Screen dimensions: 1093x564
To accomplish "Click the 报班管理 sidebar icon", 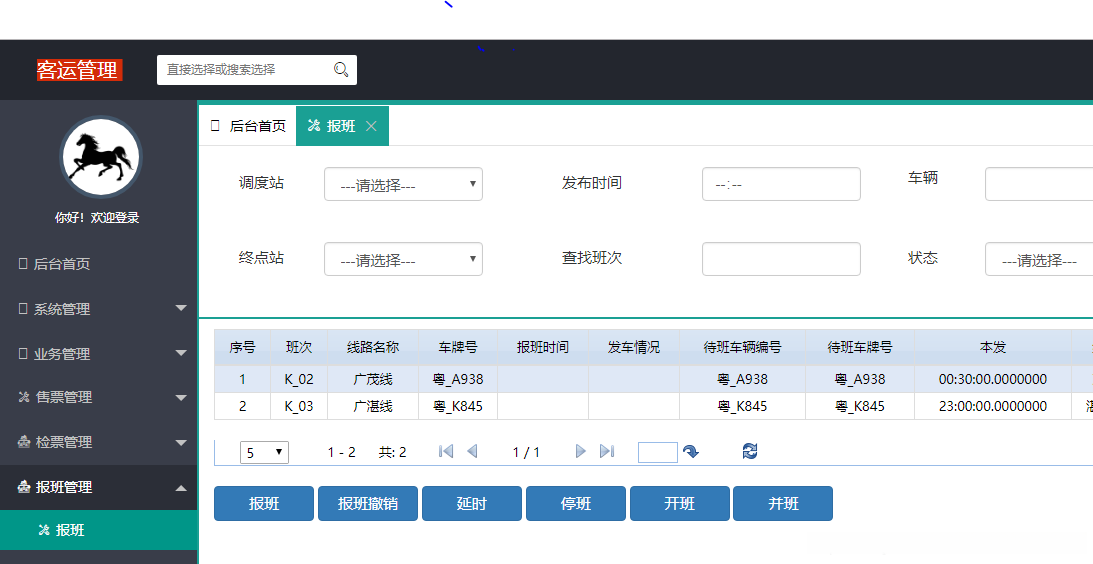I will (24, 487).
